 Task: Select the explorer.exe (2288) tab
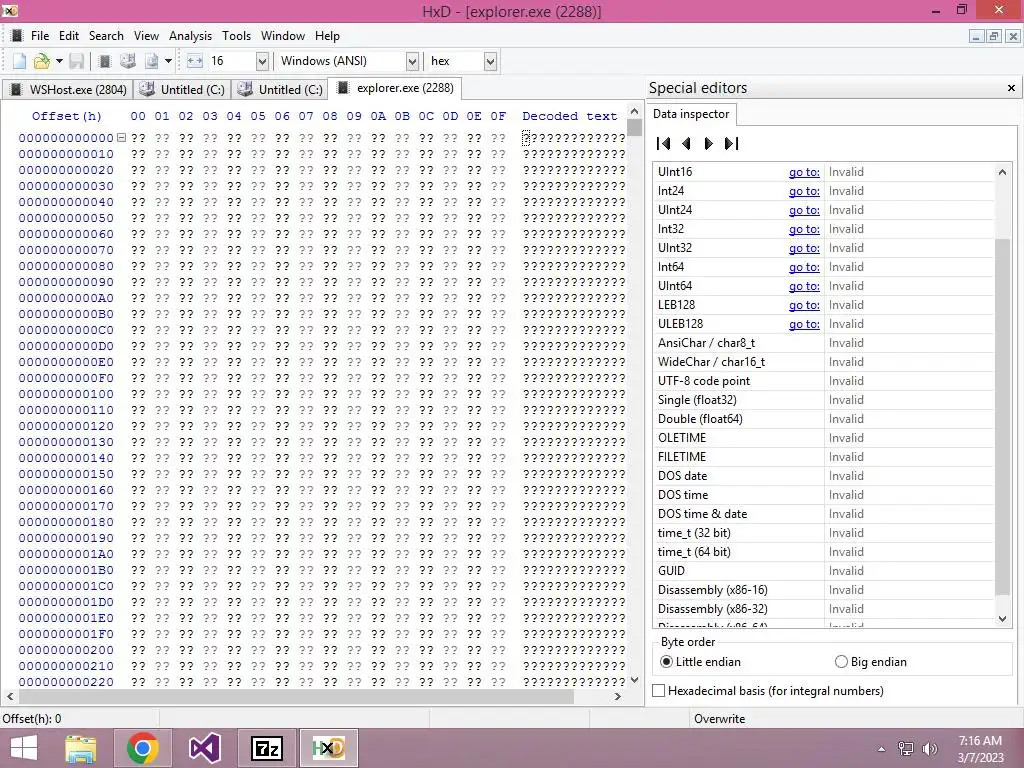click(x=395, y=88)
